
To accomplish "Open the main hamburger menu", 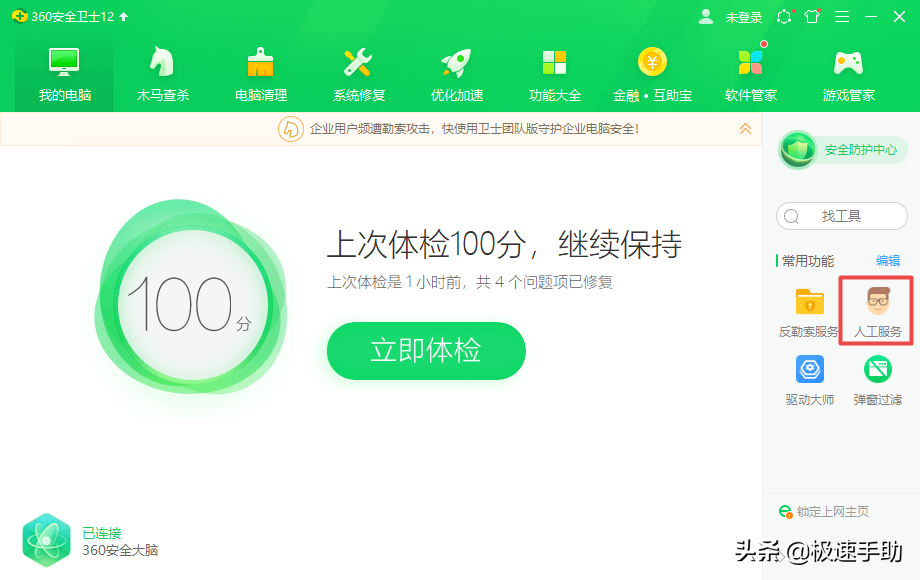I will pyautogui.click(x=842, y=16).
